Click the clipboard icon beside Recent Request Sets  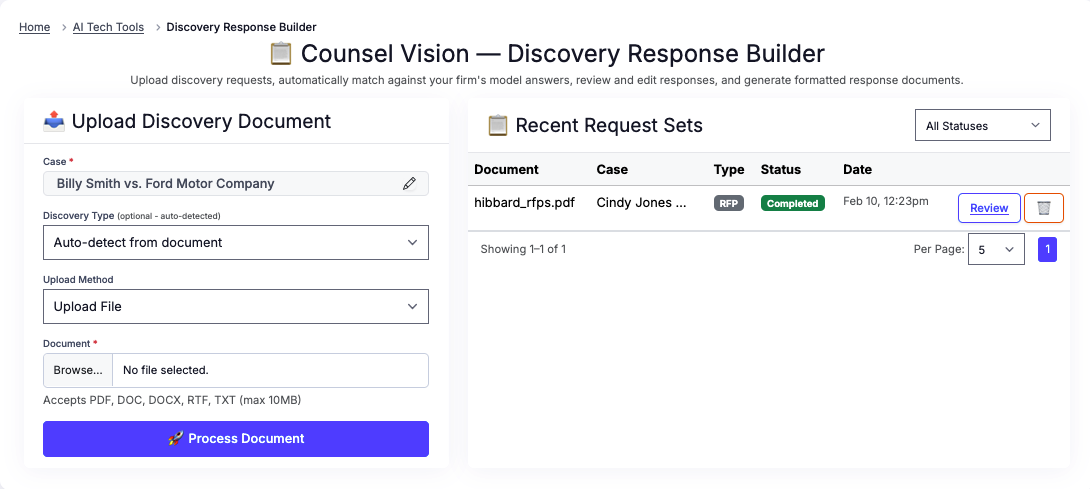(x=497, y=126)
